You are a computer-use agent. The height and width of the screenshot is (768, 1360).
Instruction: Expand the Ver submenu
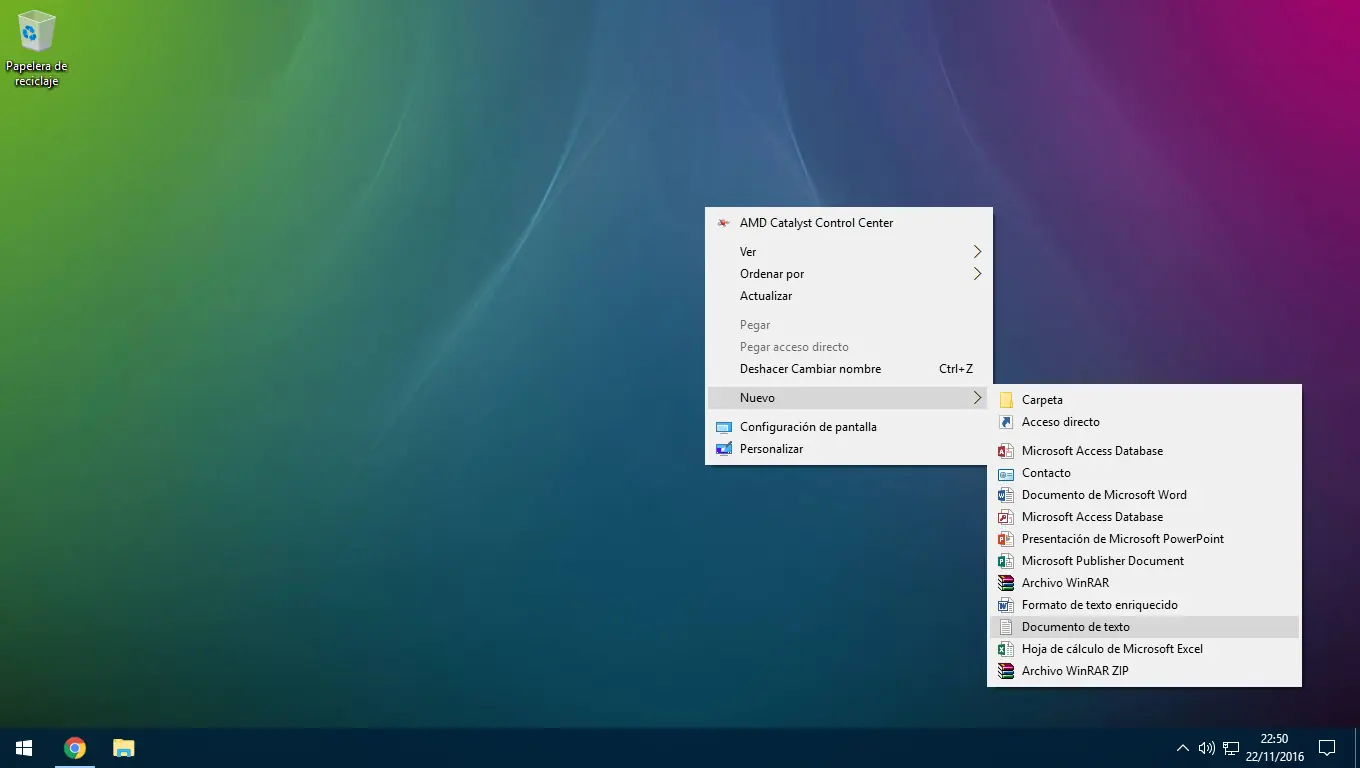(849, 252)
